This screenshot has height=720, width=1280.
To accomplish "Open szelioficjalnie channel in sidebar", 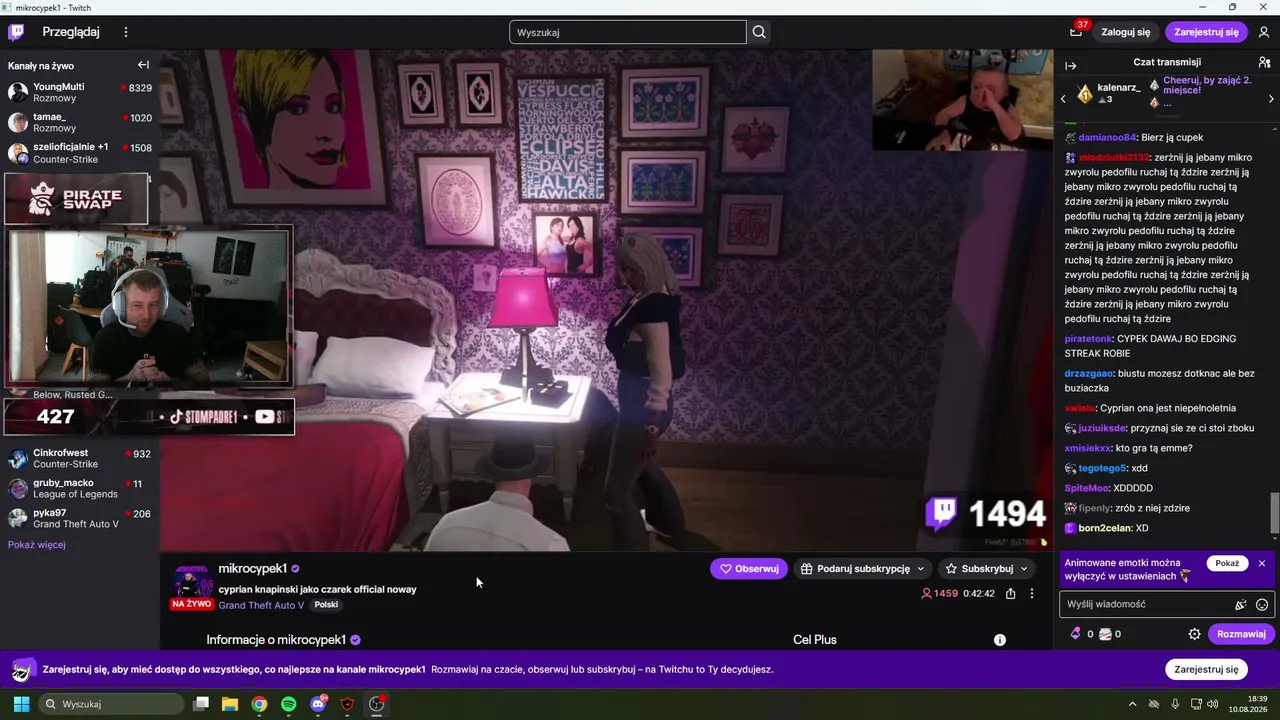I will click(80, 152).
